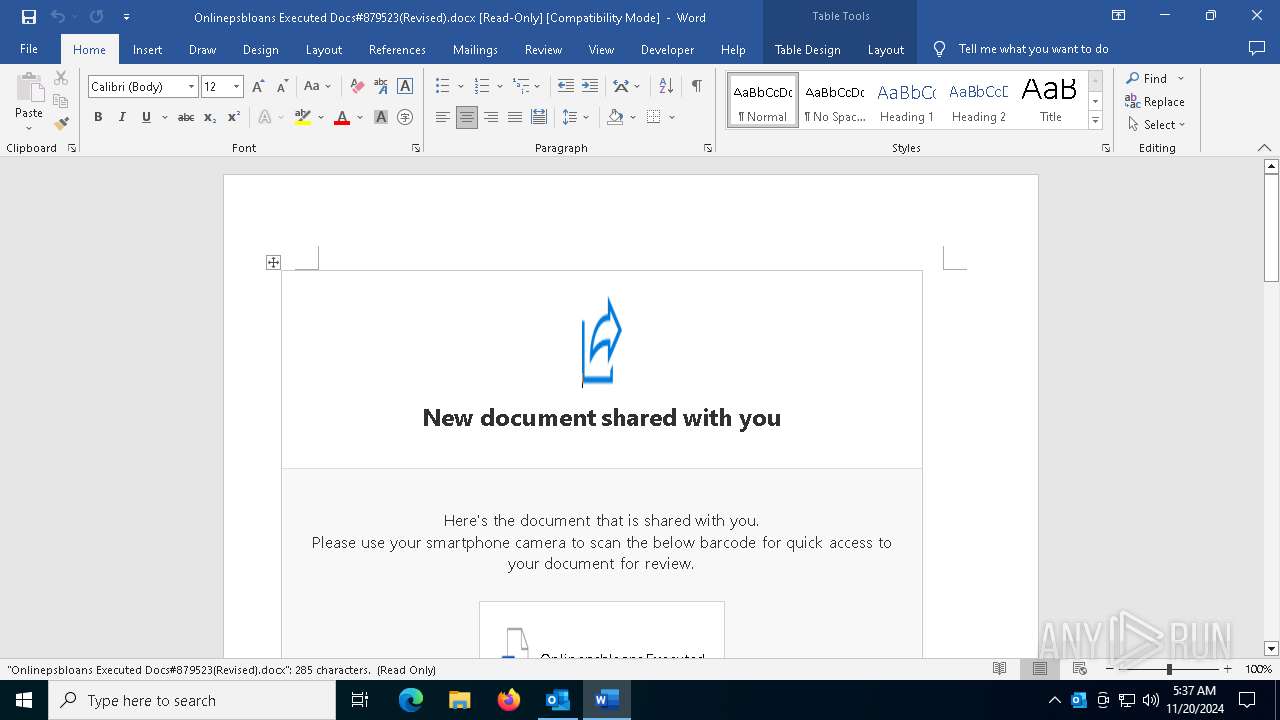1280x720 pixels.
Task: Click the Character Shading icon
Action: tap(381, 117)
